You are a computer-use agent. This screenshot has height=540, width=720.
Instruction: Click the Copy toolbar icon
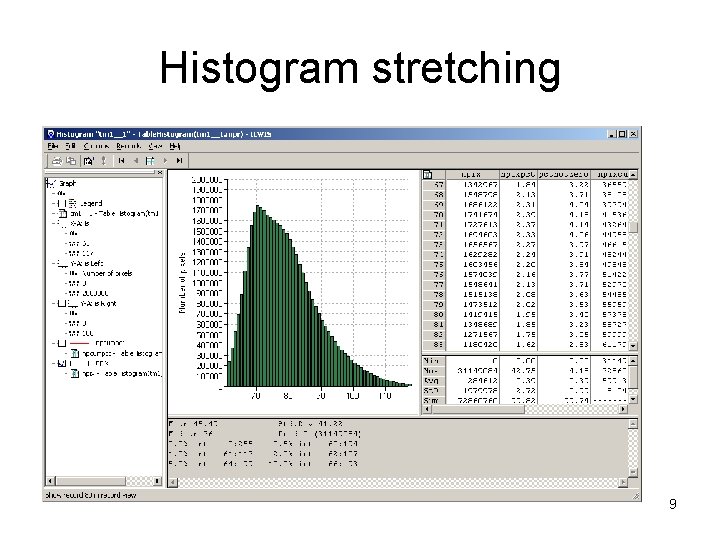71,161
